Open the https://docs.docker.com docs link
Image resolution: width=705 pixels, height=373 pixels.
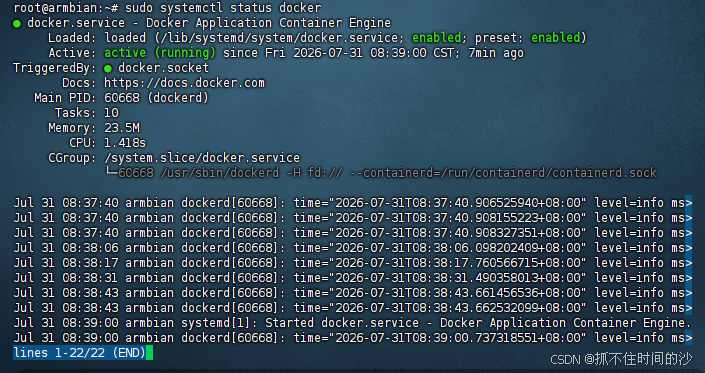[184, 83]
